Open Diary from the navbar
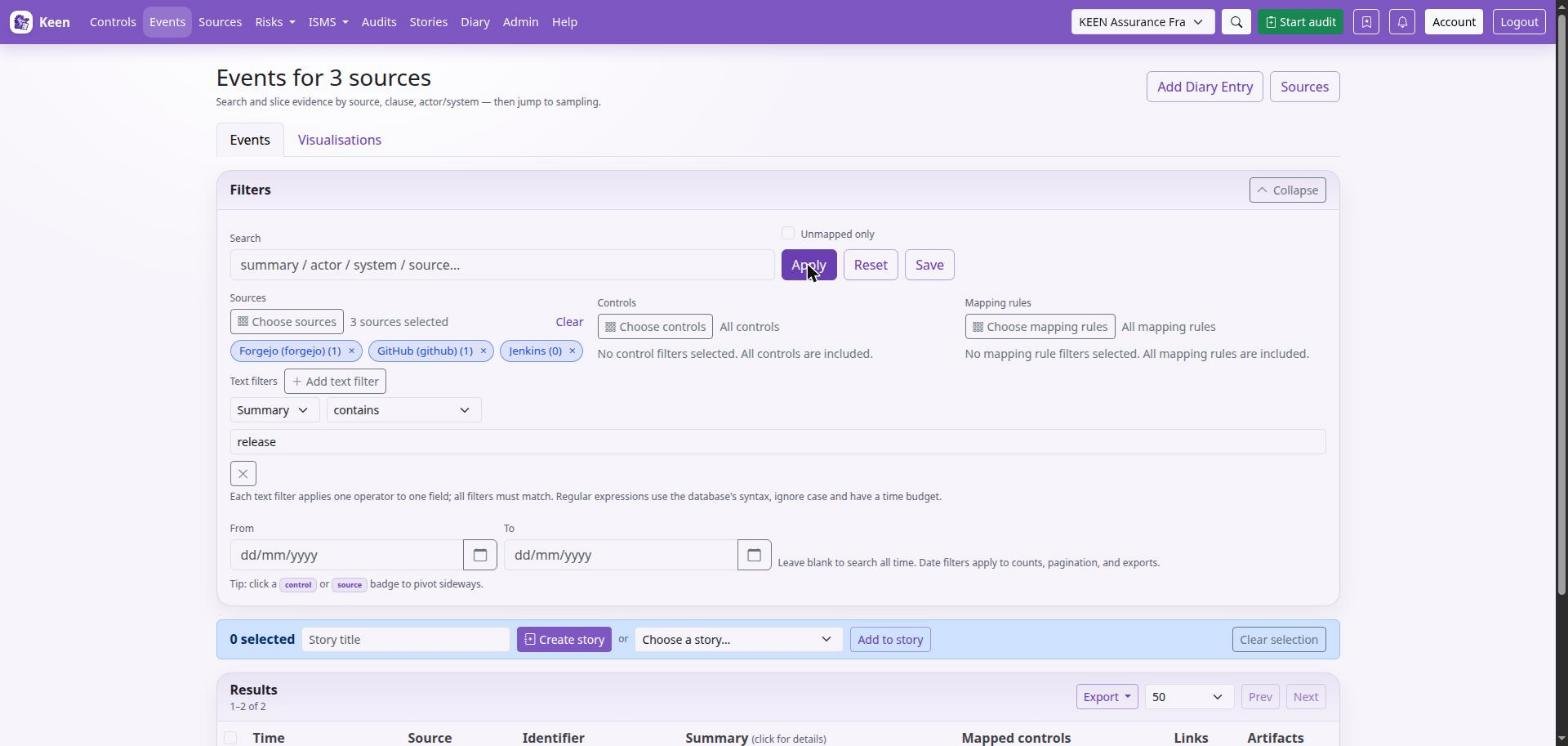This screenshot has width=1568, height=746. tap(475, 22)
